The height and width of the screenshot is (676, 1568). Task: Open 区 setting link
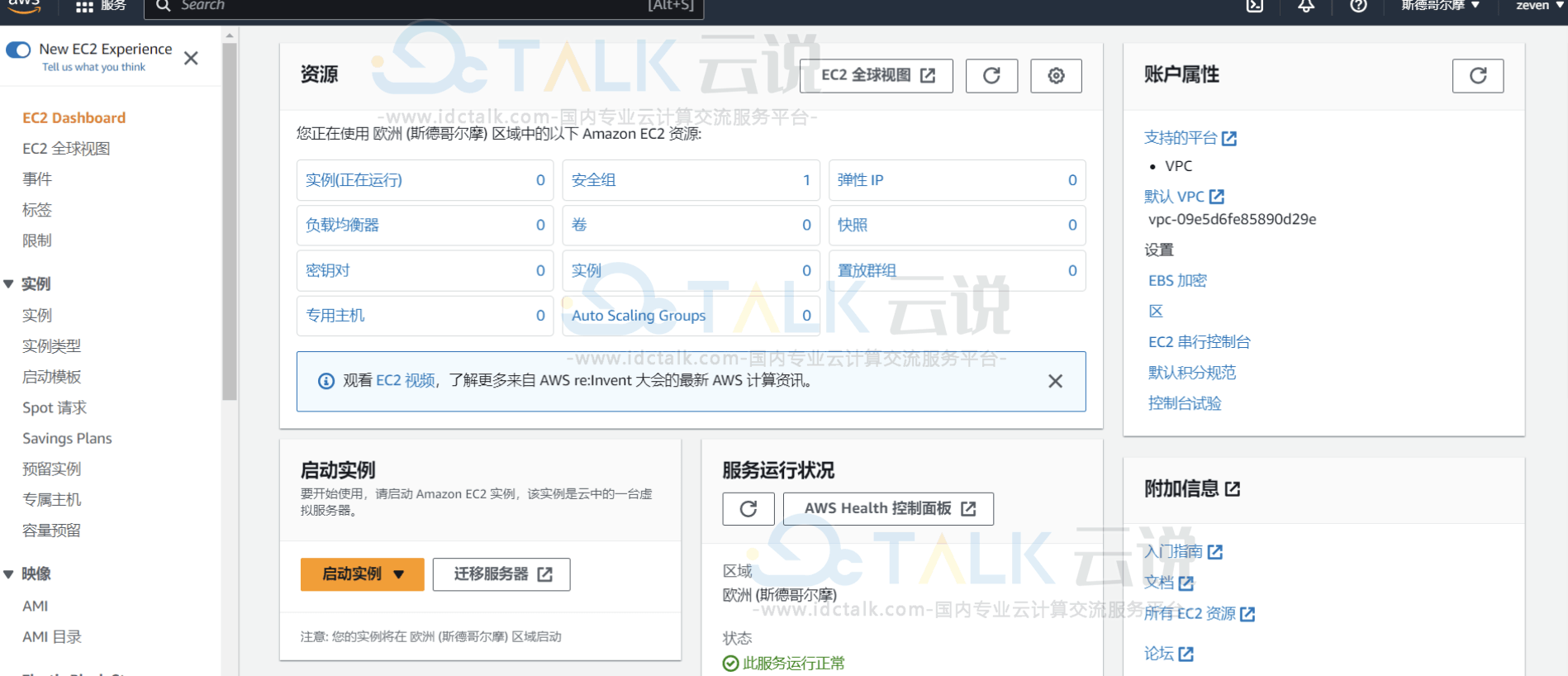point(1156,312)
